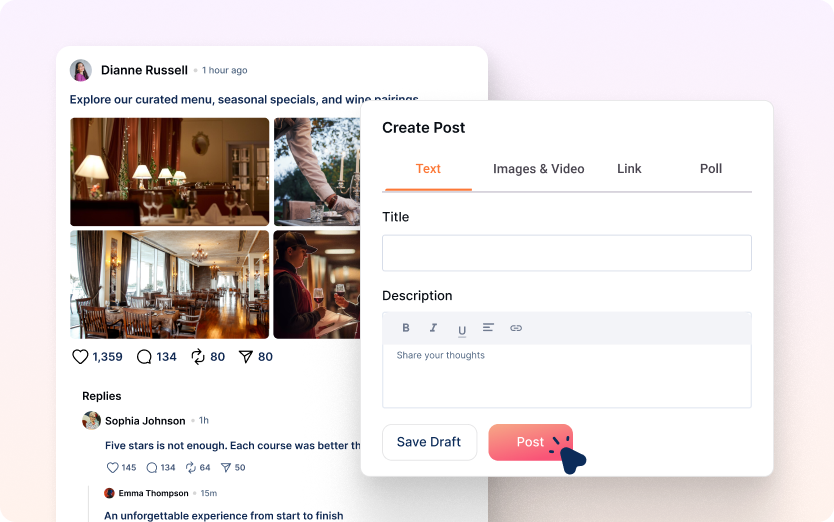The width and height of the screenshot is (834, 522).
Task: Click the insert link icon in toolbar
Action: click(516, 328)
